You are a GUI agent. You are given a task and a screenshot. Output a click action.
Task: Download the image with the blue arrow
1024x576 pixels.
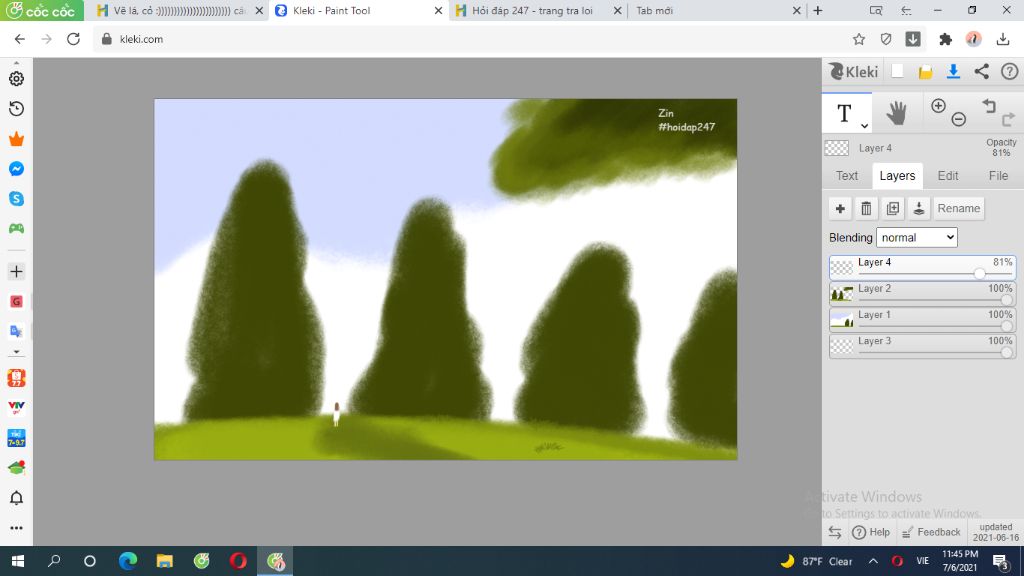coord(953,71)
